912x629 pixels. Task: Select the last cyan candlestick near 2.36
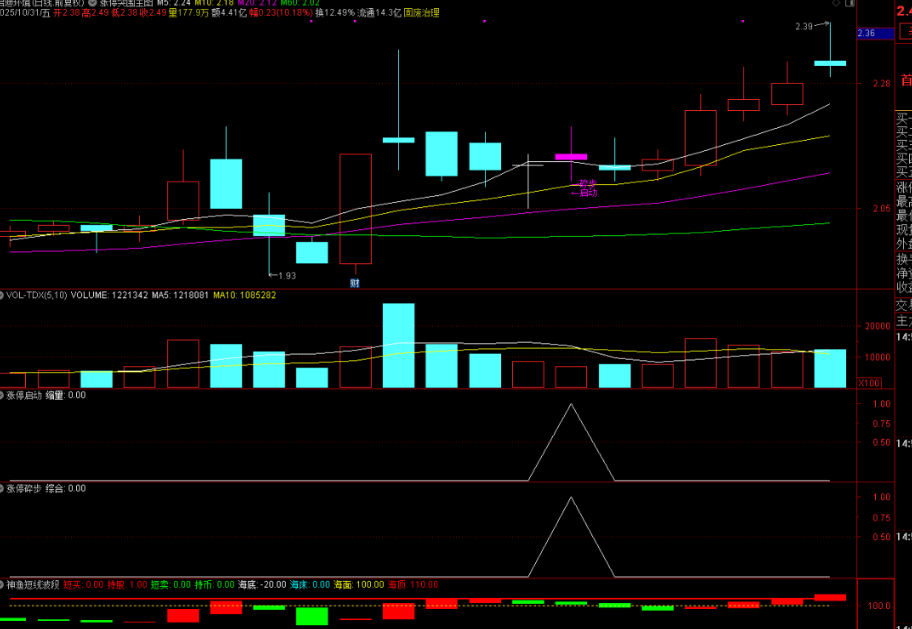(x=829, y=63)
